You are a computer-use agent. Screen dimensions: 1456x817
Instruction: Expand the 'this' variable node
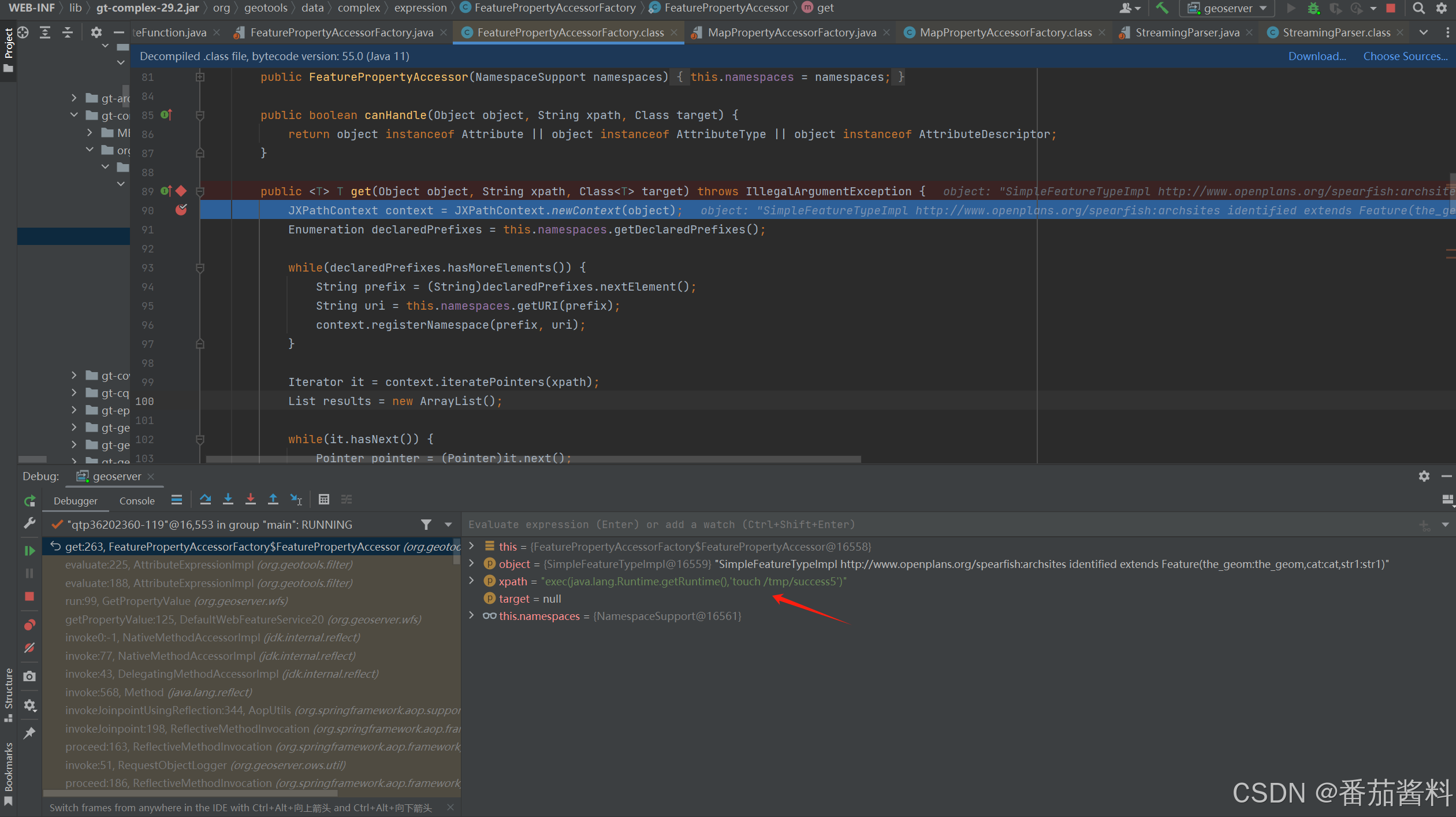472,546
